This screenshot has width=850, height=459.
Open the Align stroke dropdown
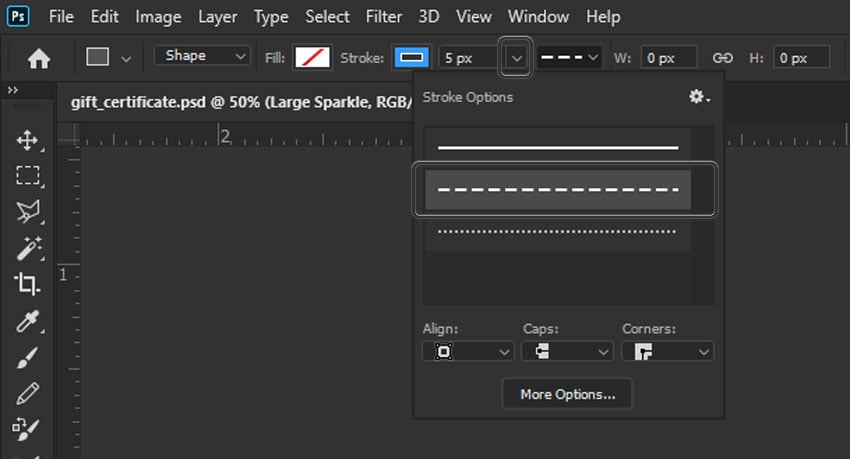[x=468, y=352]
